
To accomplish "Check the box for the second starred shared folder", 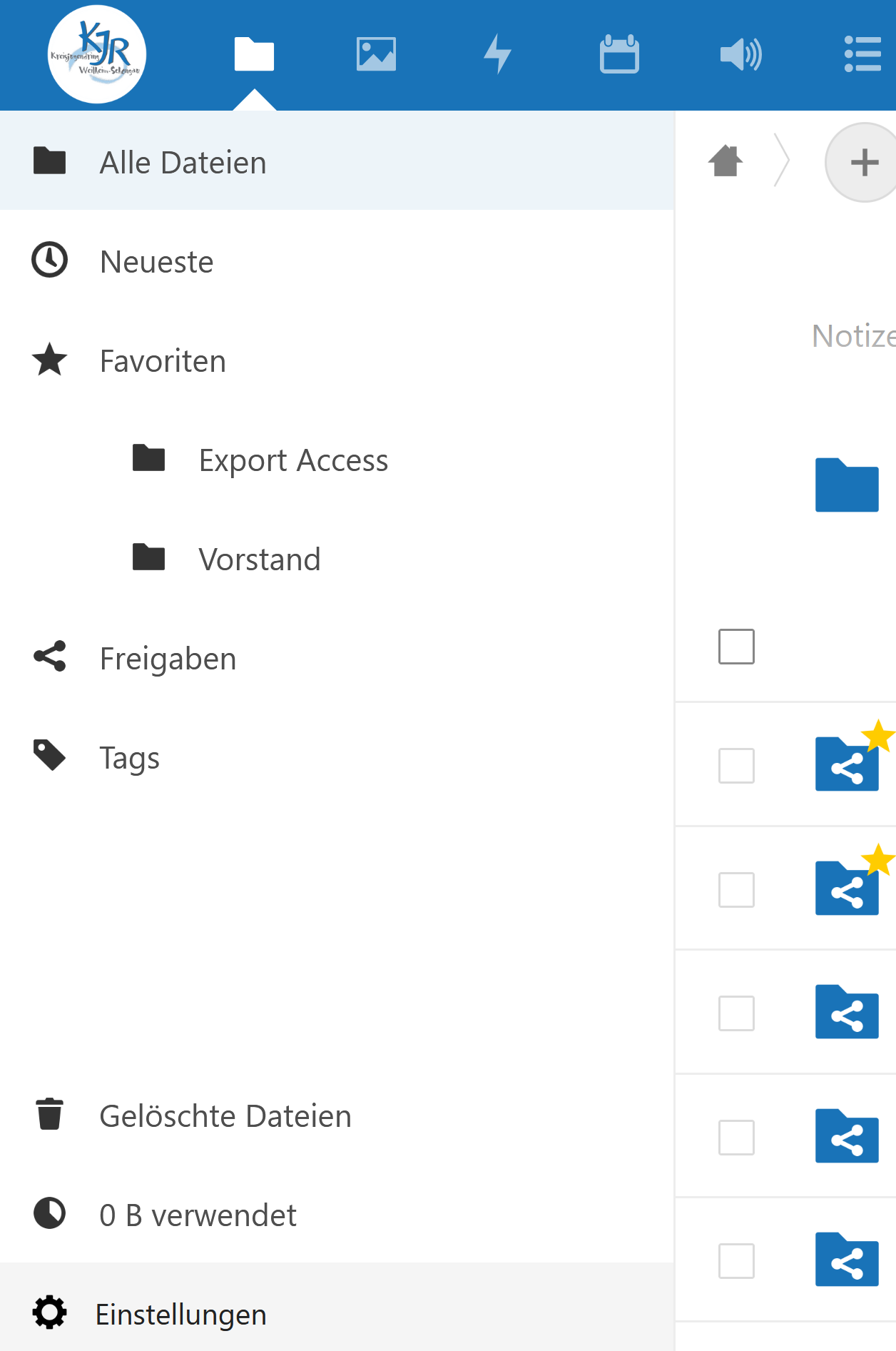I will click(x=736, y=890).
